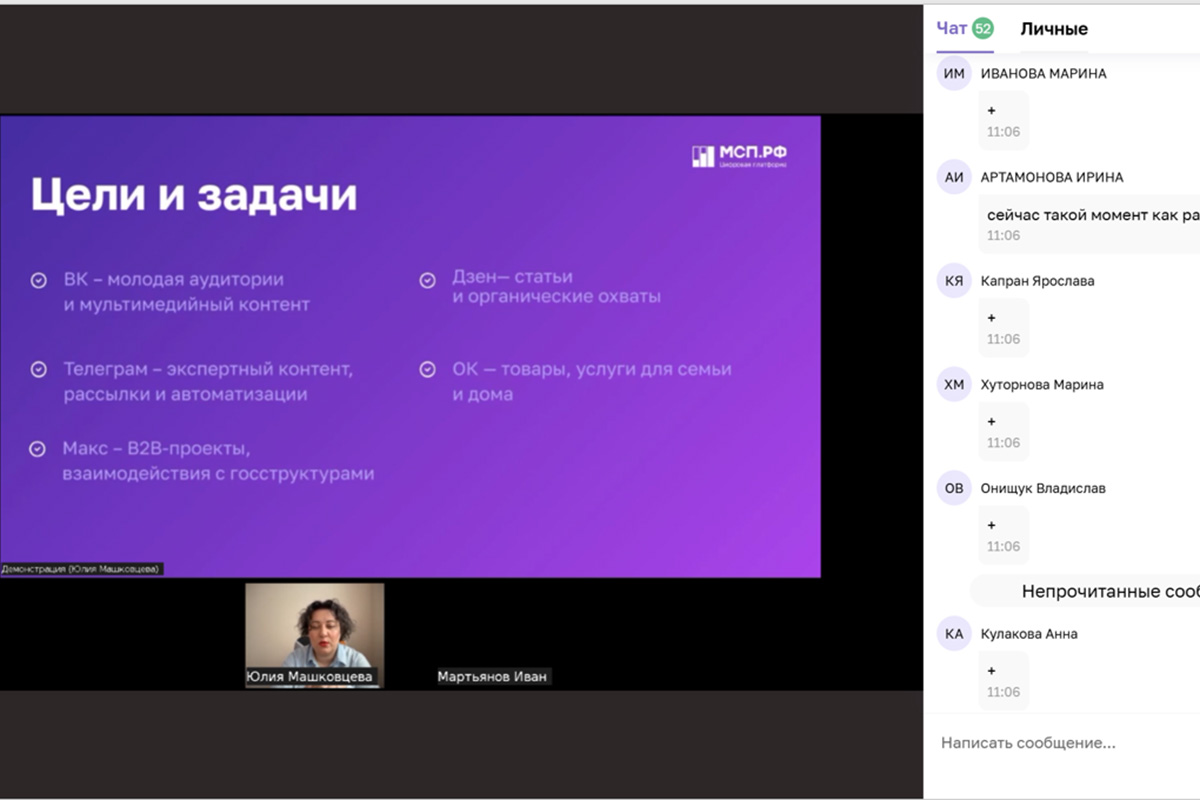Click the name Онищук Владислав in chat

[1043, 489]
